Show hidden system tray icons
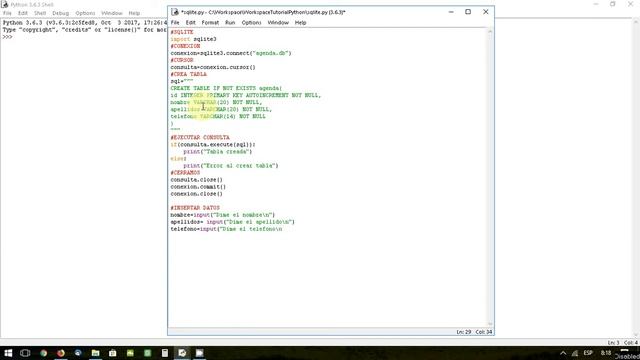The image size is (640, 360). point(563,353)
